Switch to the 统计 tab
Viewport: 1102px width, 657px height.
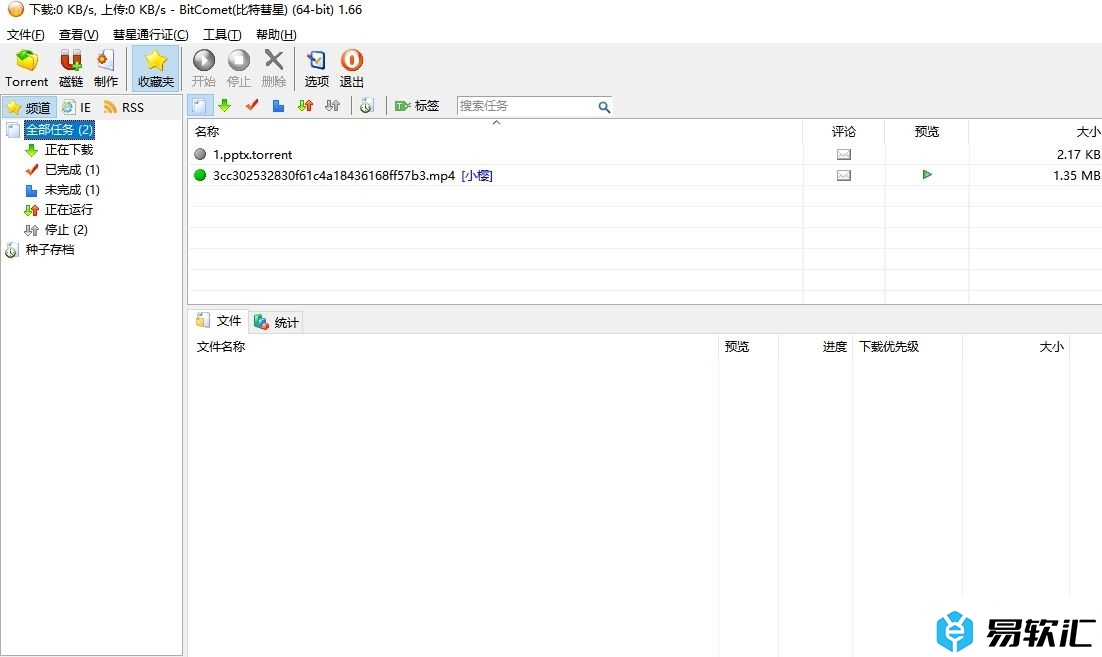tap(276, 322)
